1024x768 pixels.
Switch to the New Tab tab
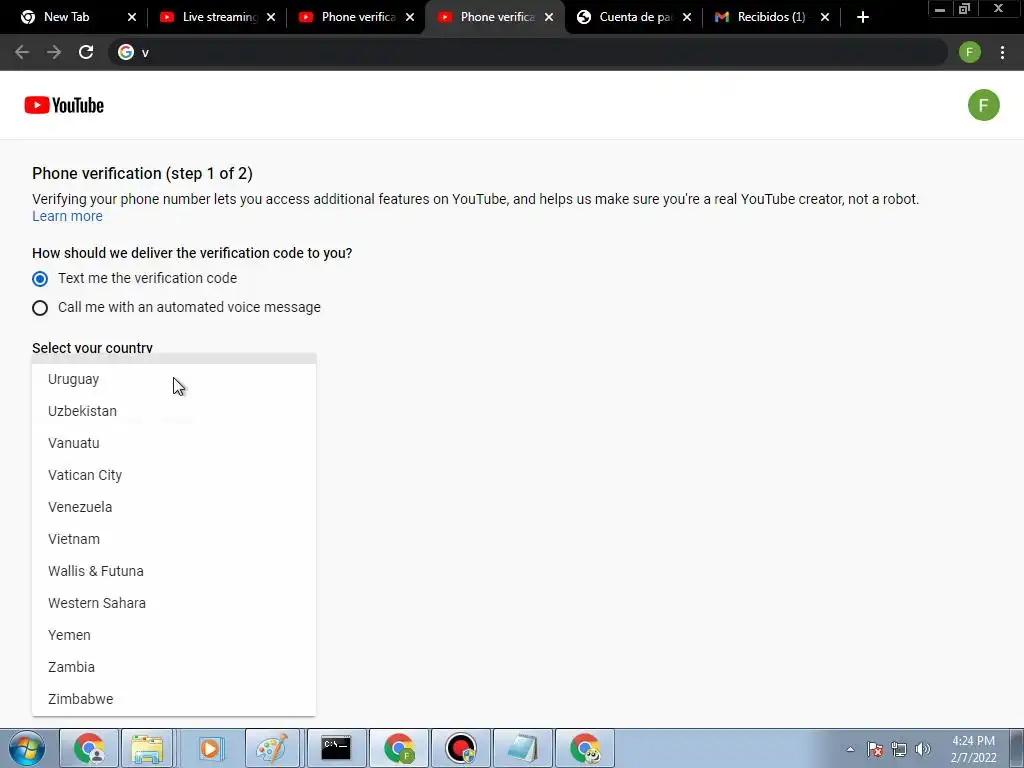coord(65,17)
